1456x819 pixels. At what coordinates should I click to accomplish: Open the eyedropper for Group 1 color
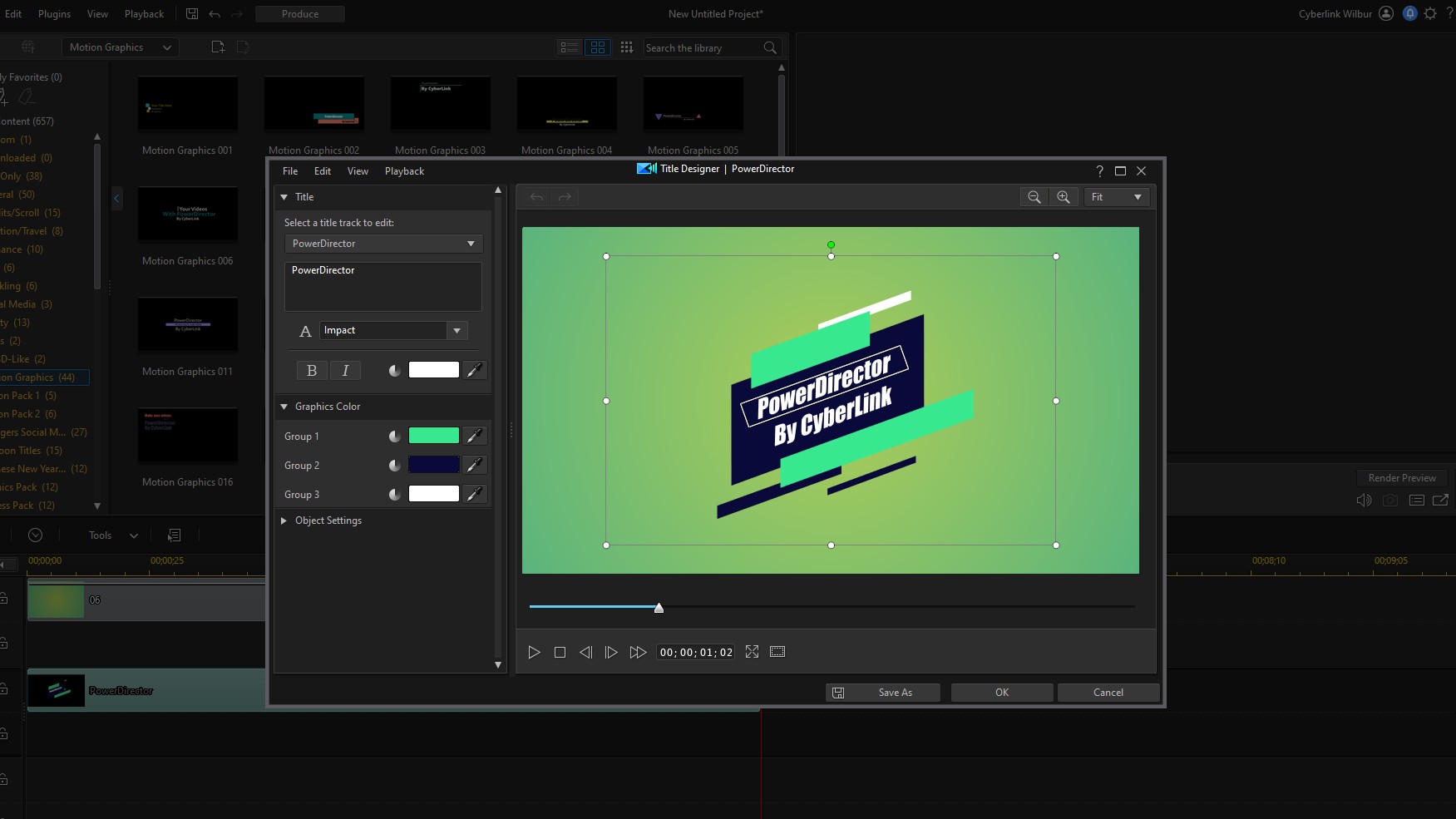pyautogui.click(x=475, y=436)
